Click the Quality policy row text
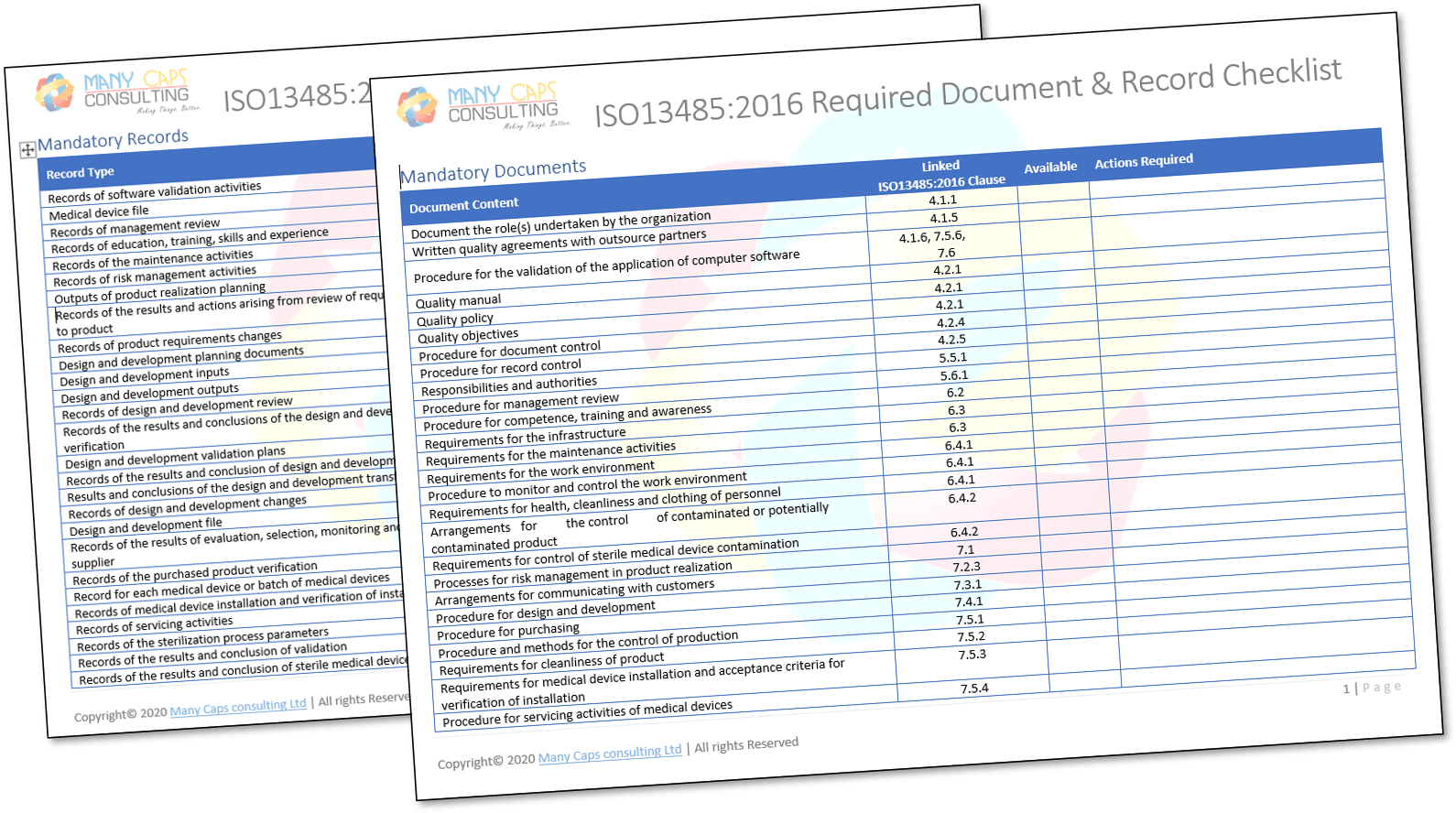This screenshot has width=1456, height=813. (x=455, y=320)
